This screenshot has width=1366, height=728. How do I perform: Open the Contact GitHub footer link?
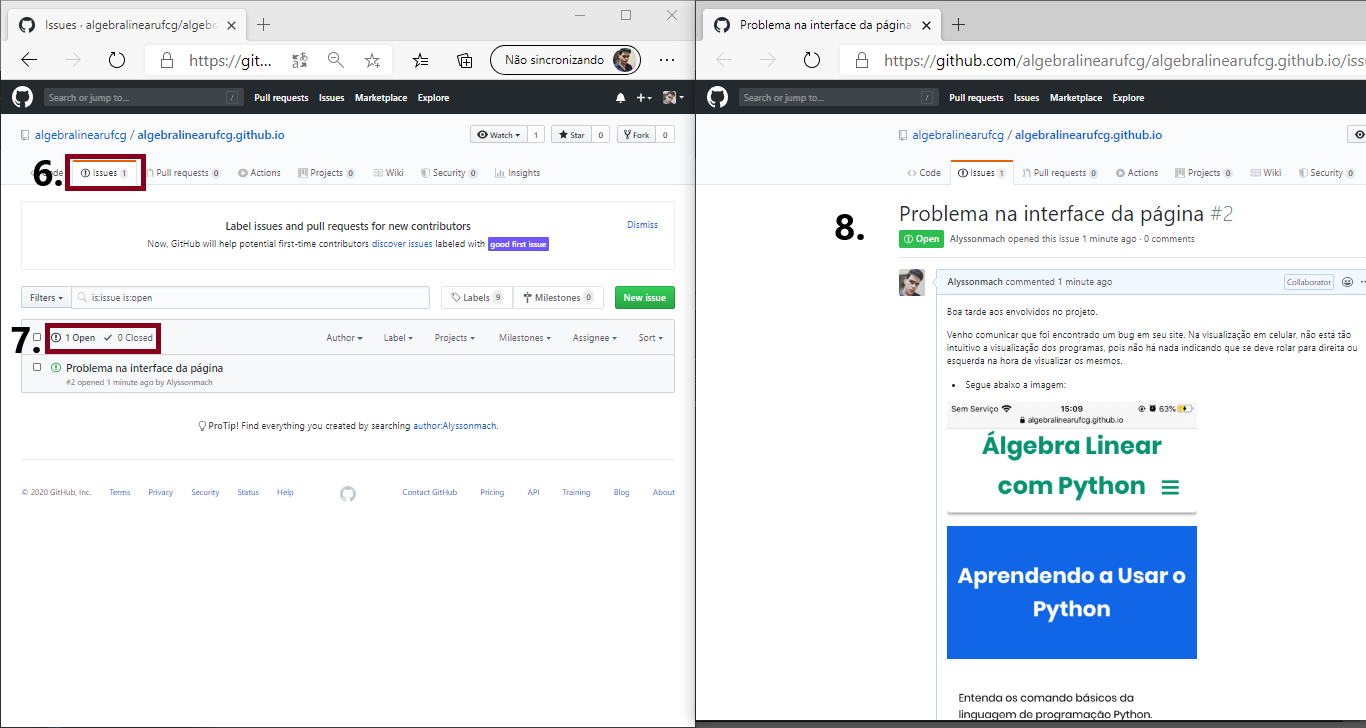click(430, 492)
